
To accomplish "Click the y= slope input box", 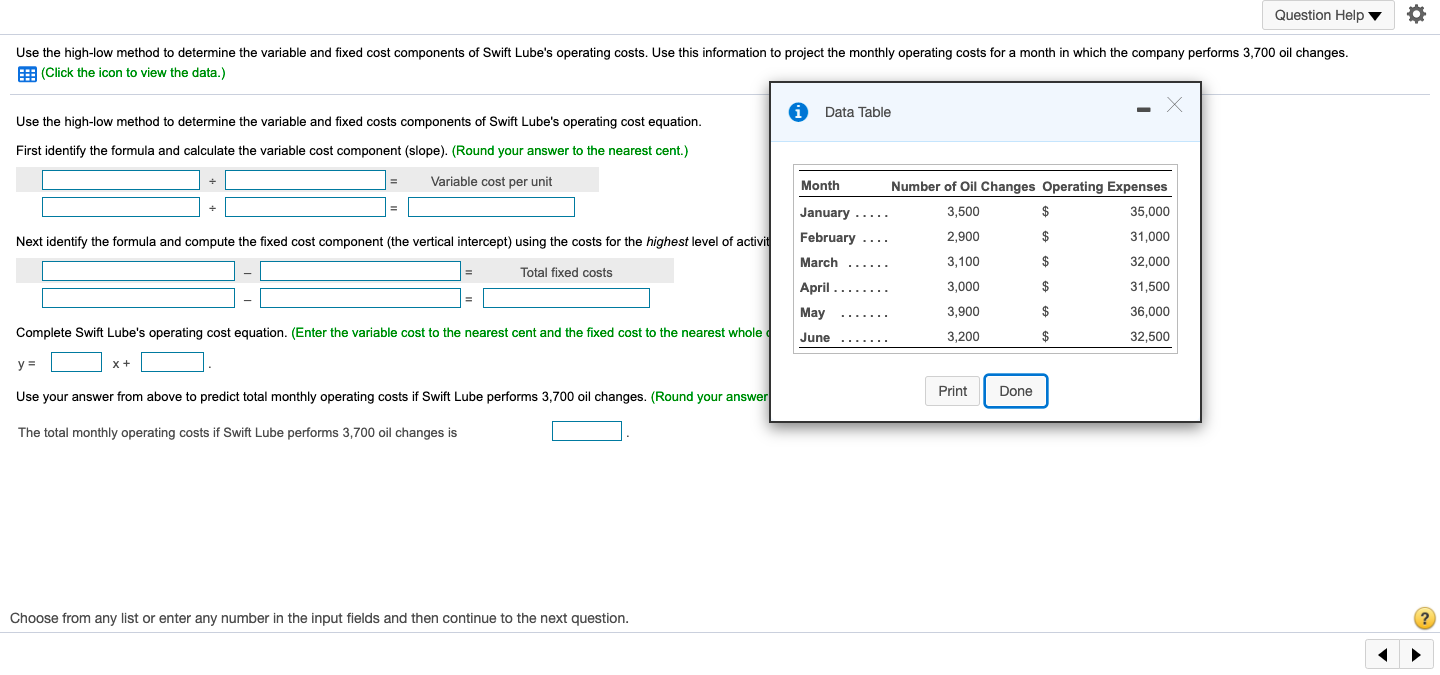I will [x=76, y=361].
